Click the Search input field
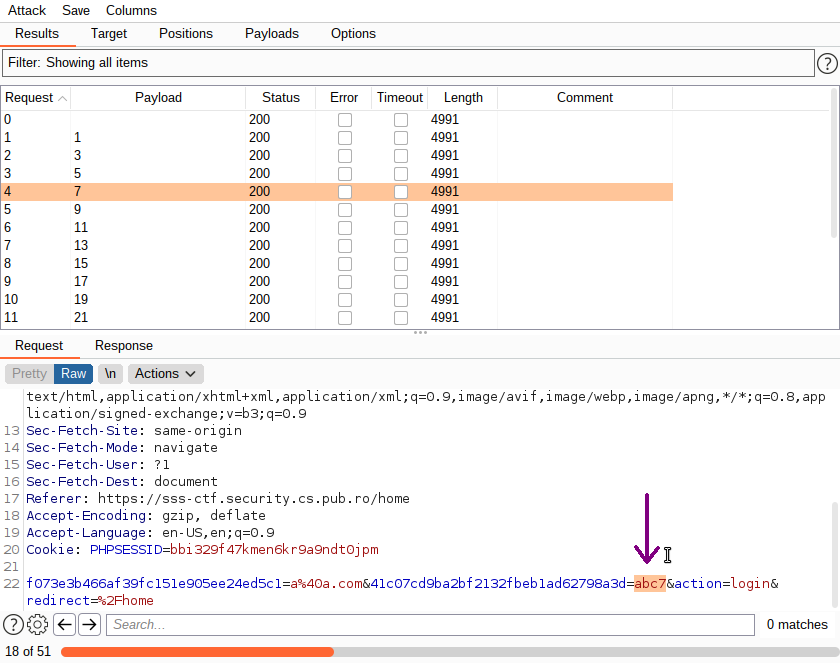 tap(430, 625)
